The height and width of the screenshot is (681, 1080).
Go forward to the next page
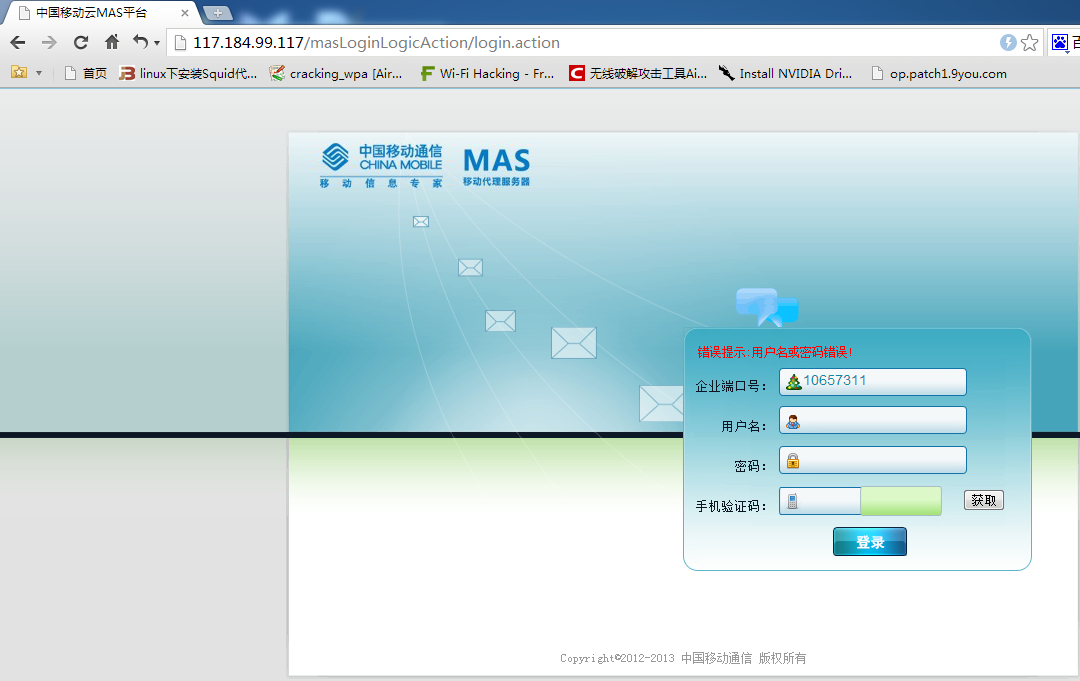click(49, 43)
